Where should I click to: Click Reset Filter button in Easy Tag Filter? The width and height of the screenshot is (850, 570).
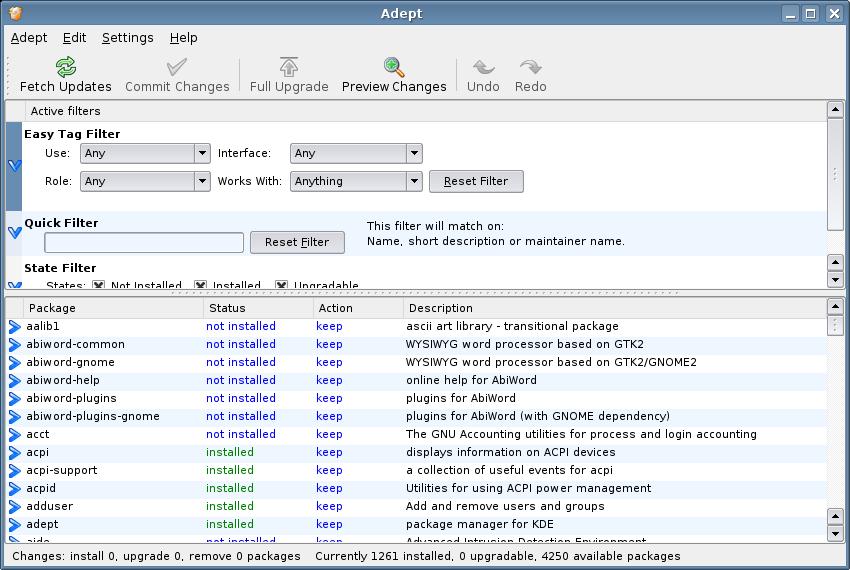pyautogui.click(x=476, y=181)
